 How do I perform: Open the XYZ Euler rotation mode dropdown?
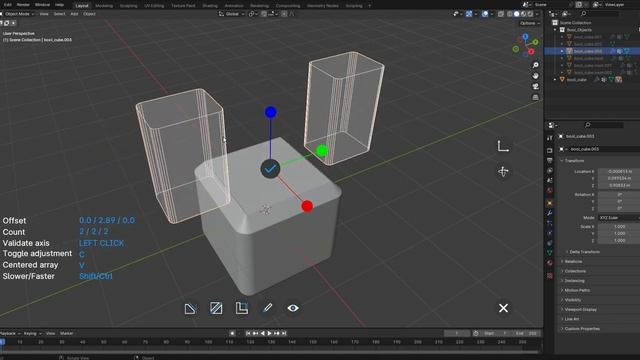click(619, 218)
